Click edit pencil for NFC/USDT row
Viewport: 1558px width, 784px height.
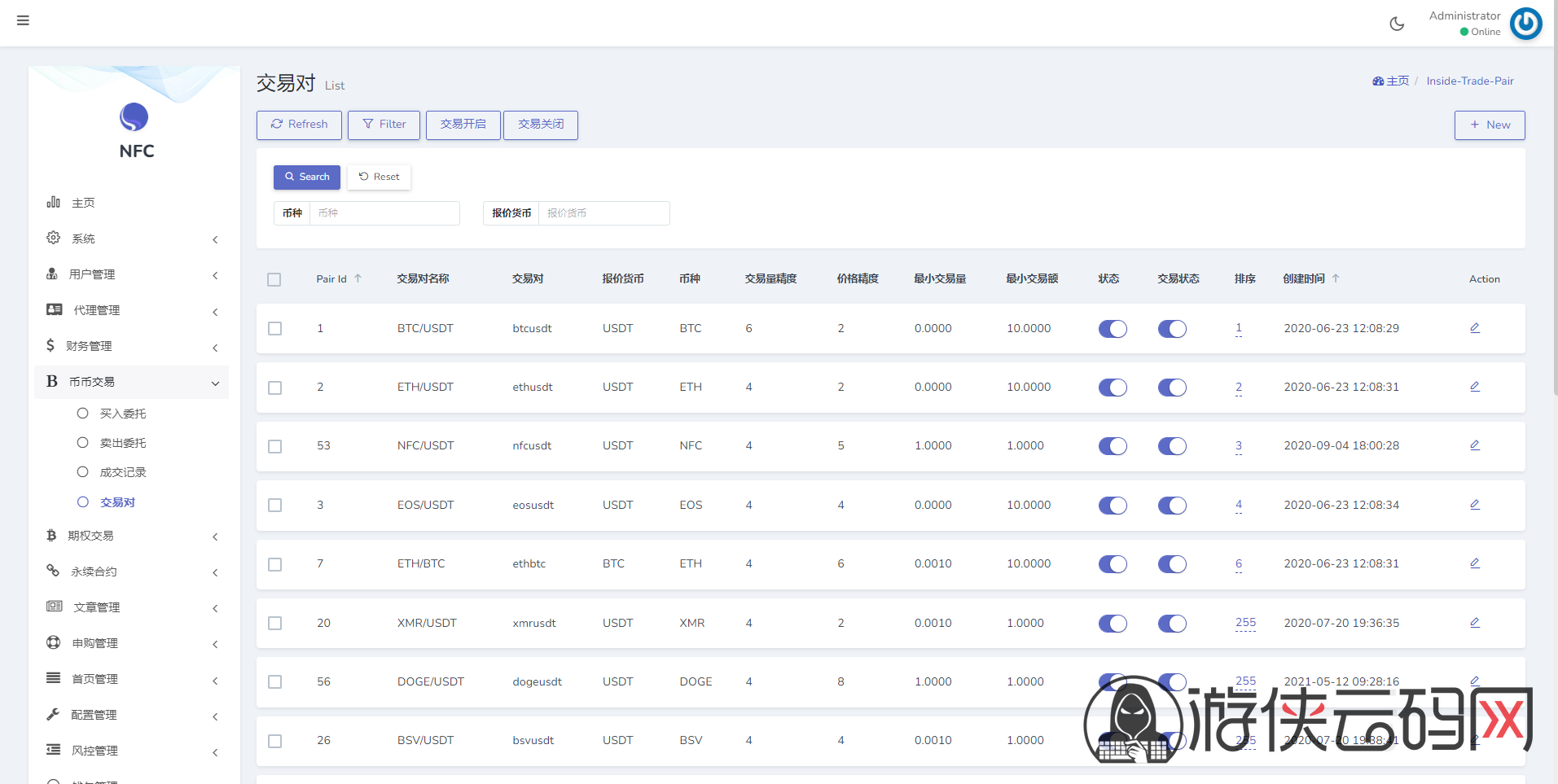pos(1474,445)
